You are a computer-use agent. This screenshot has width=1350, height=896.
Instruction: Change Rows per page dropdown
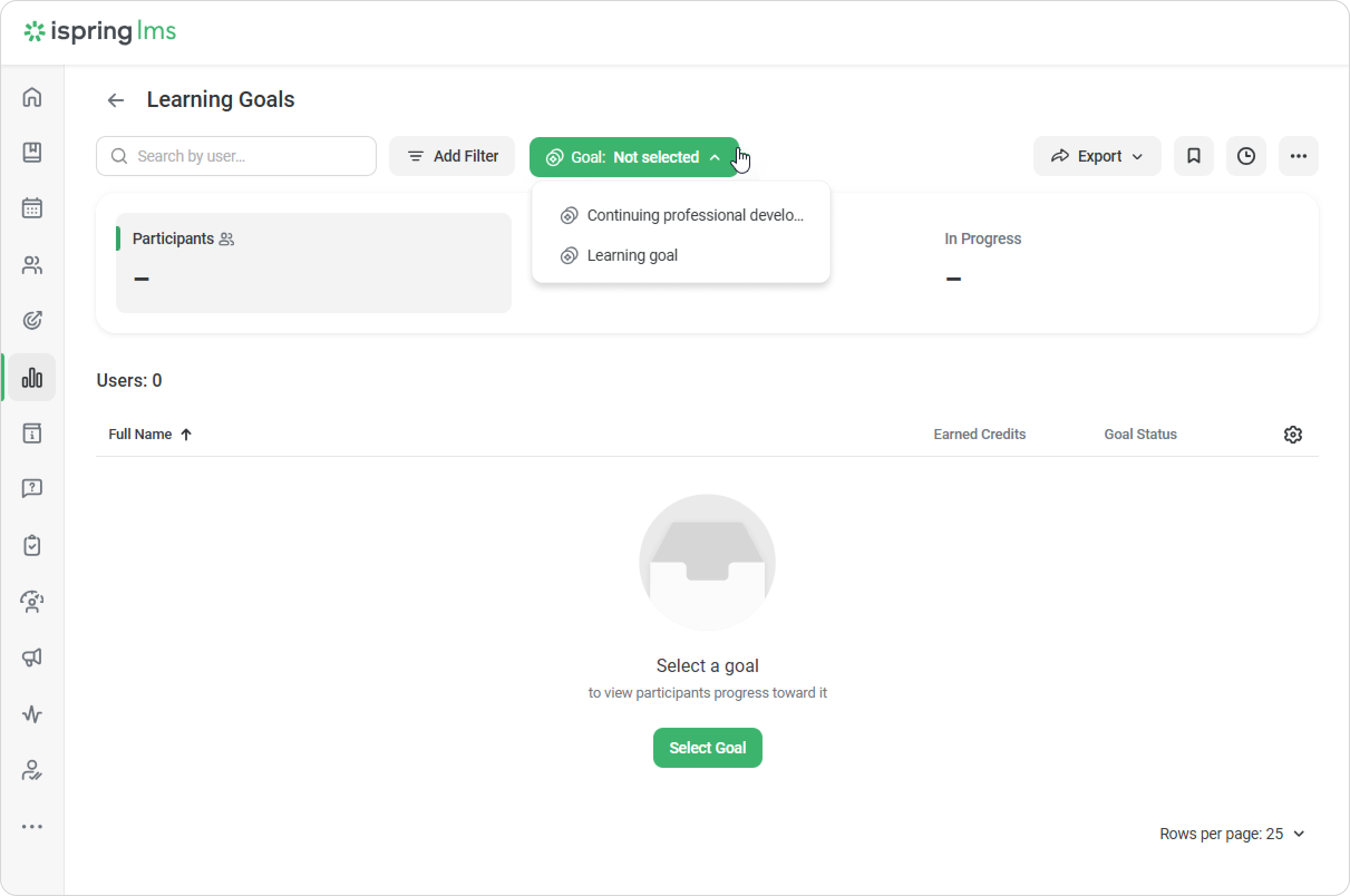pyautogui.click(x=1232, y=834)
